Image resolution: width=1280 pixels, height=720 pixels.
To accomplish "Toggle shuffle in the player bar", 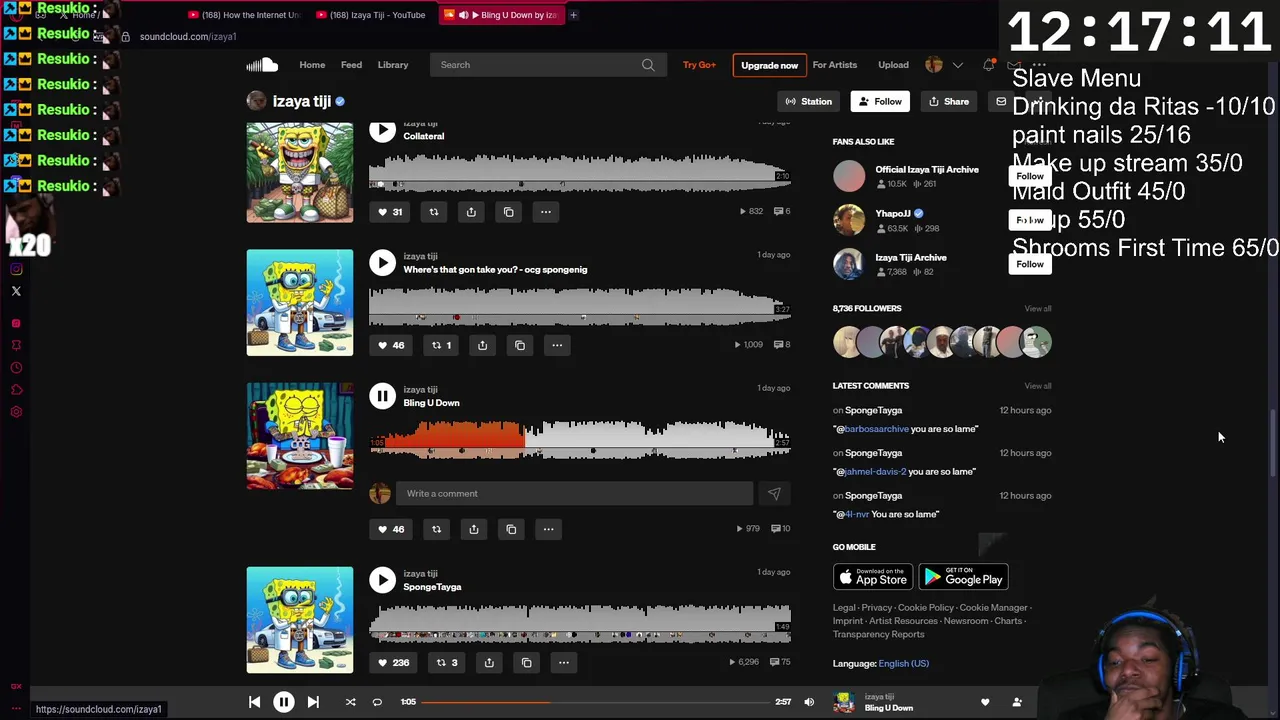I will pos(350,702).
